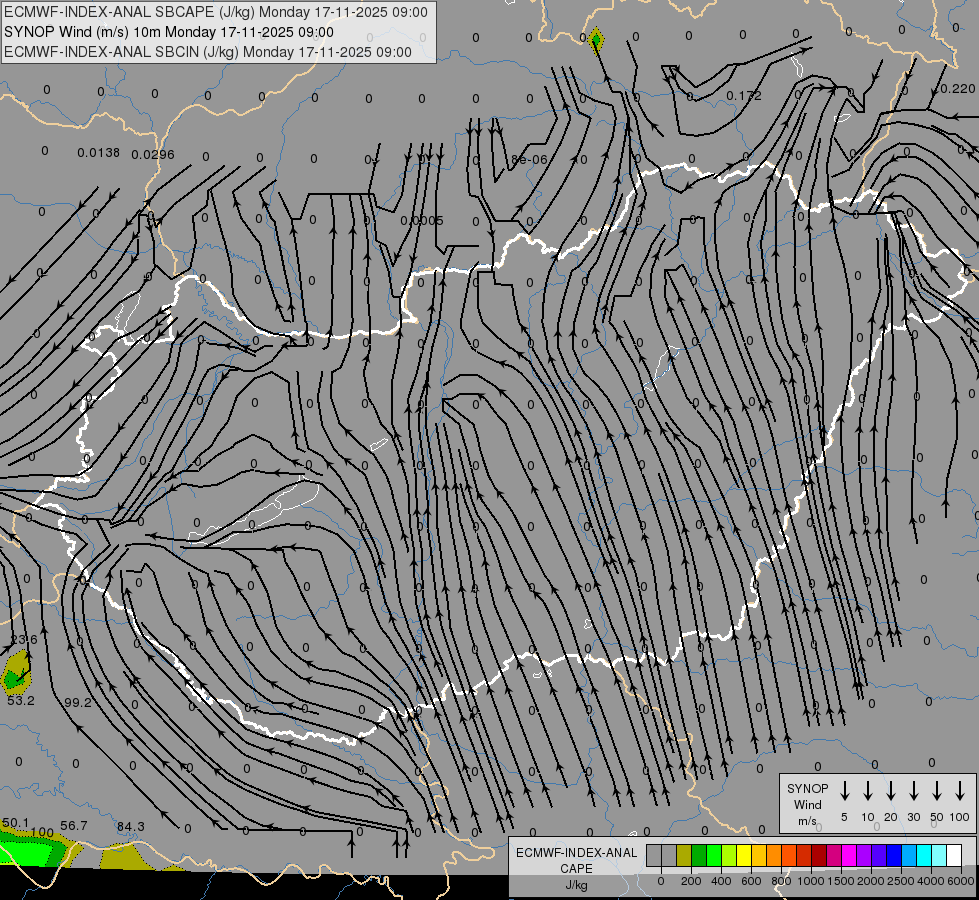Click the '56.7' value at bottom left
The image size is (979, 900).
pos(74,826)
